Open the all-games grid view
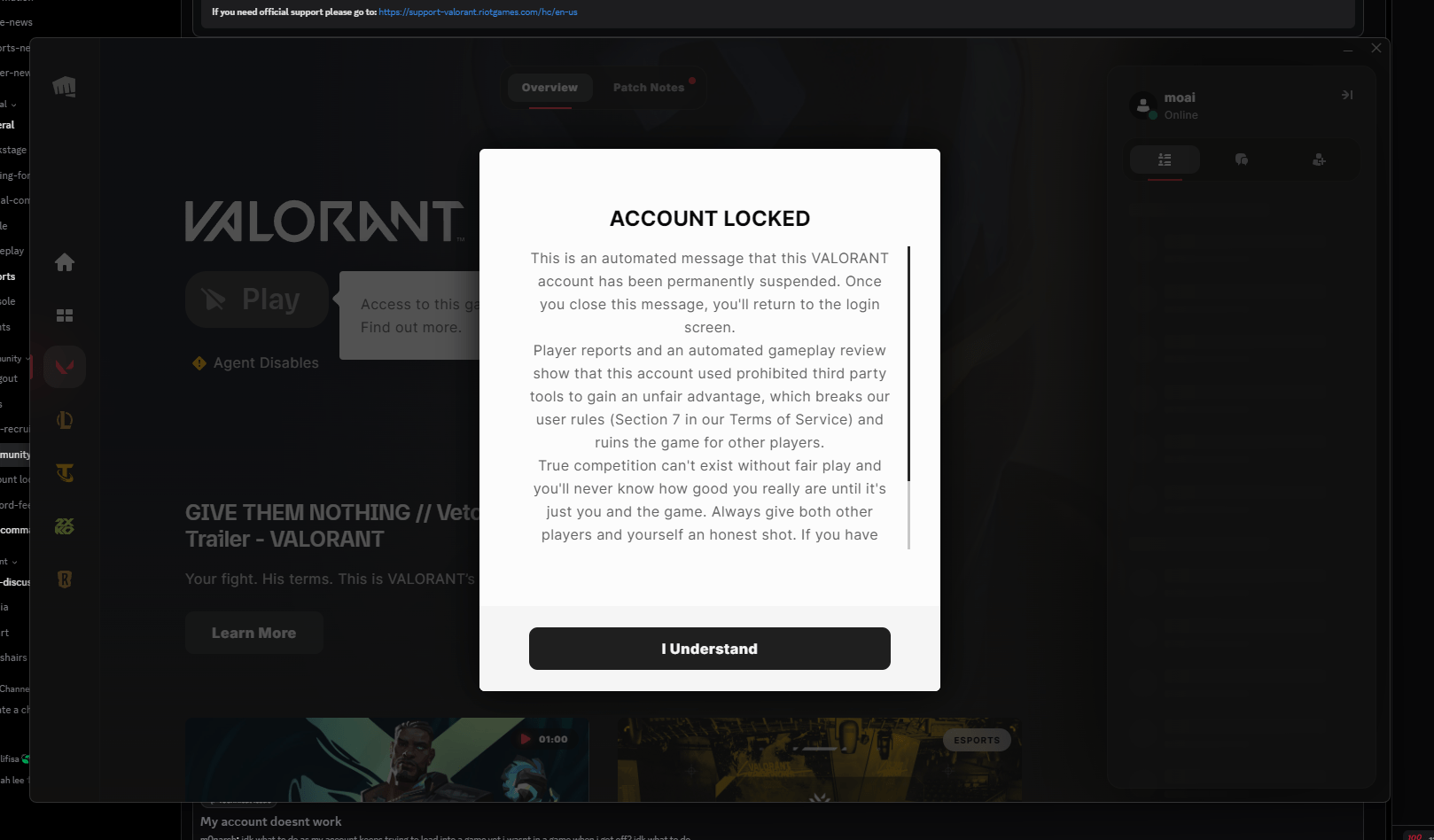Screen dimensions: 1434x840 coord(64,315)
